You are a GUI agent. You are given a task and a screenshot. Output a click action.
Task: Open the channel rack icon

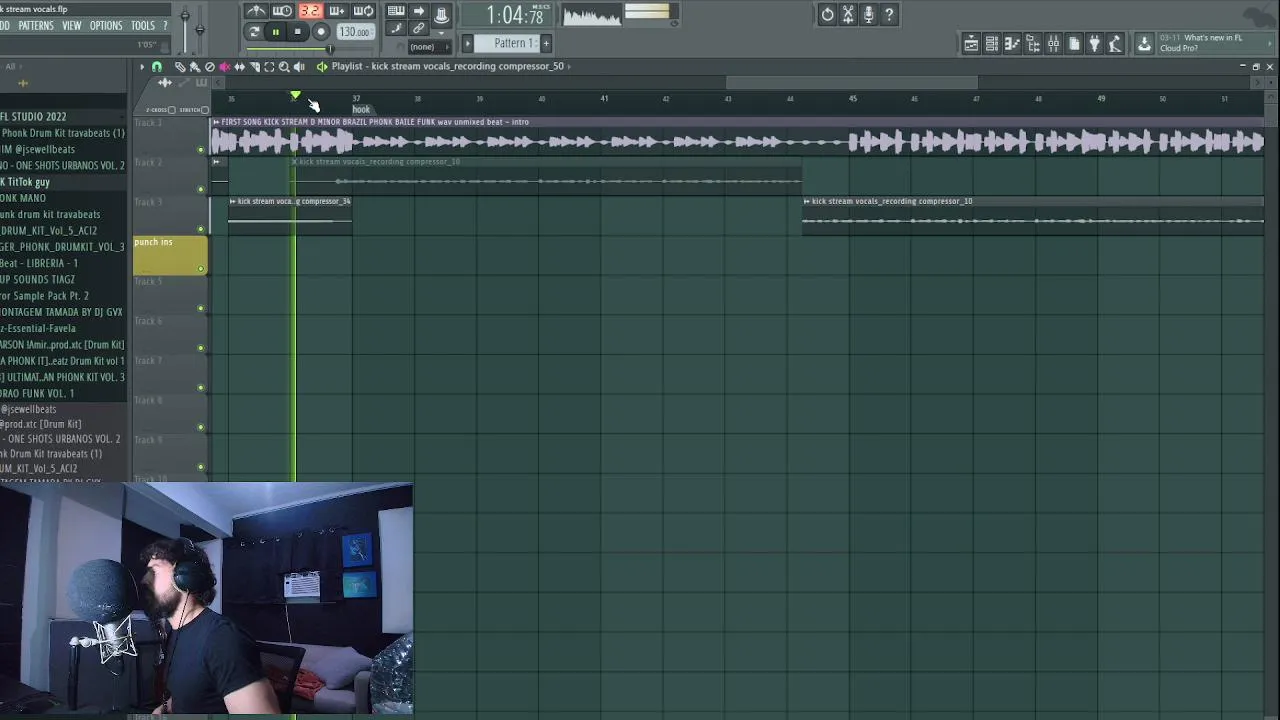click(992, 44)
